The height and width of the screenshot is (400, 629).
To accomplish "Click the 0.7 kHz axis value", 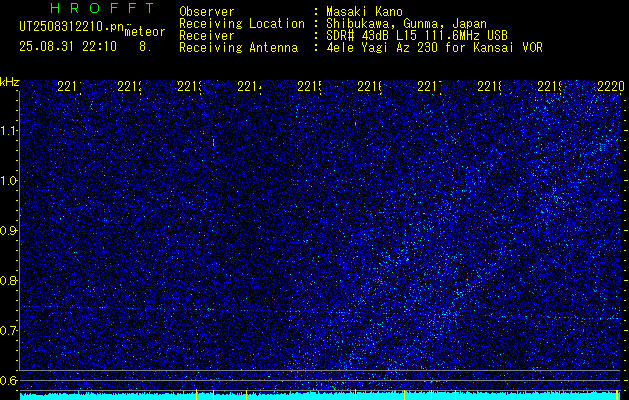I will coord(9,331).
